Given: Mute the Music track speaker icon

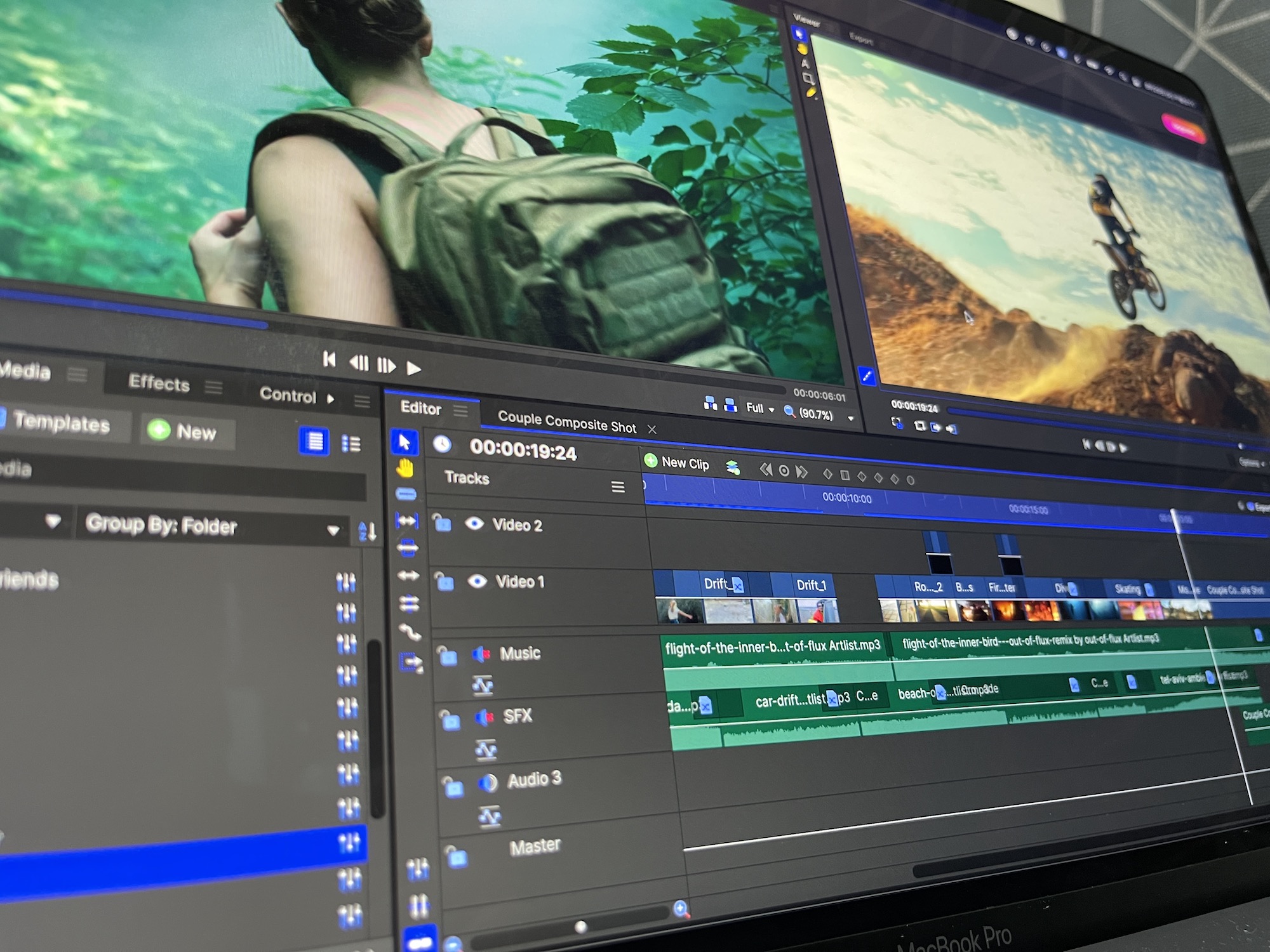Looking at the screenshot, I should pos(481,654).
